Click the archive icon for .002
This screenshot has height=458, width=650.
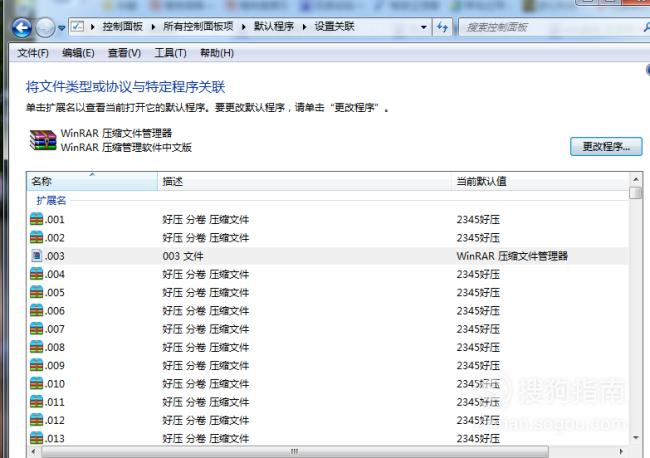(x=36, y=237)
